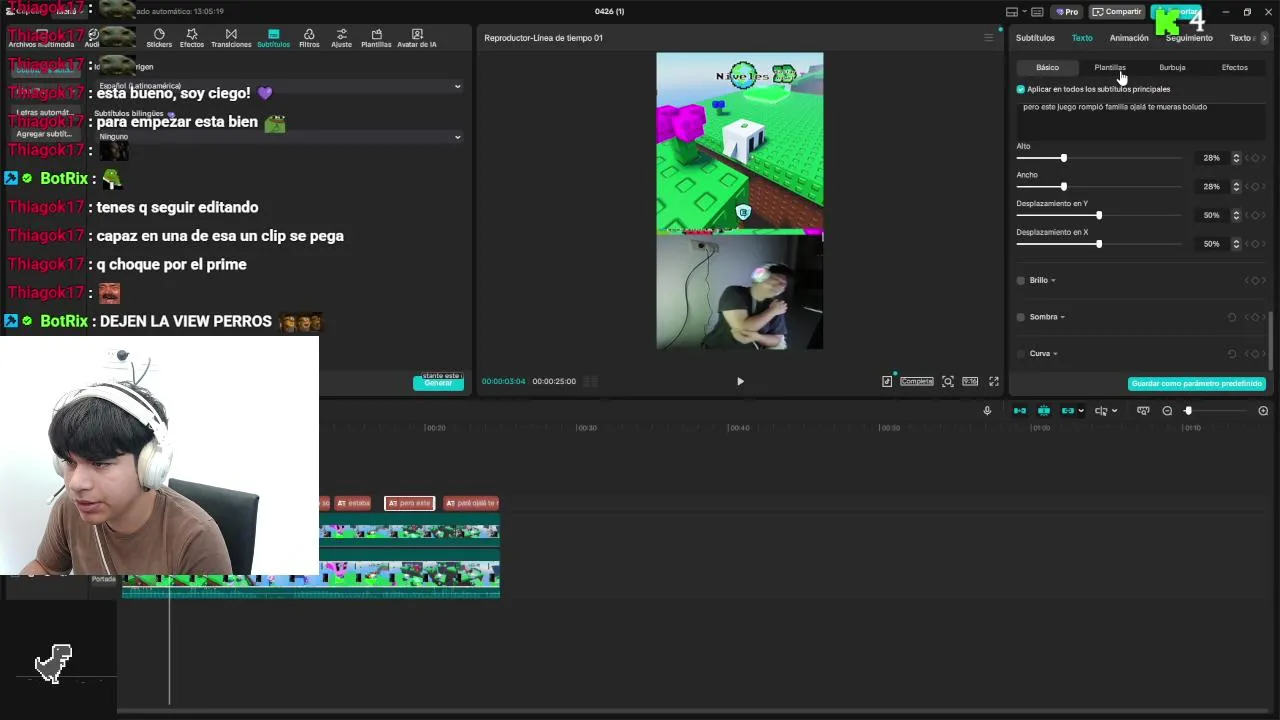Open the layout switcher icon in title bar
1280x720 pixels.
1013,12
